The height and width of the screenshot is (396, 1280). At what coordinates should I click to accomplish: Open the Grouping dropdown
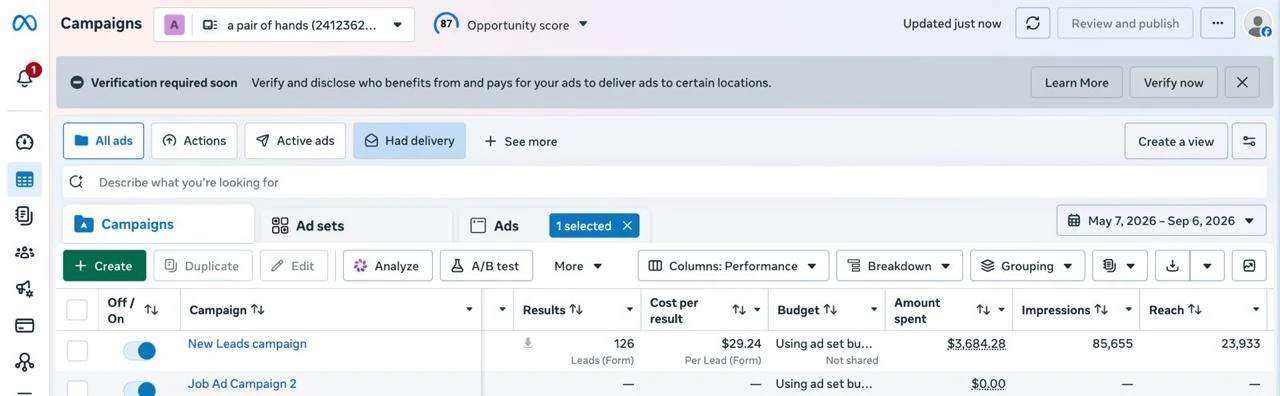1027,266
